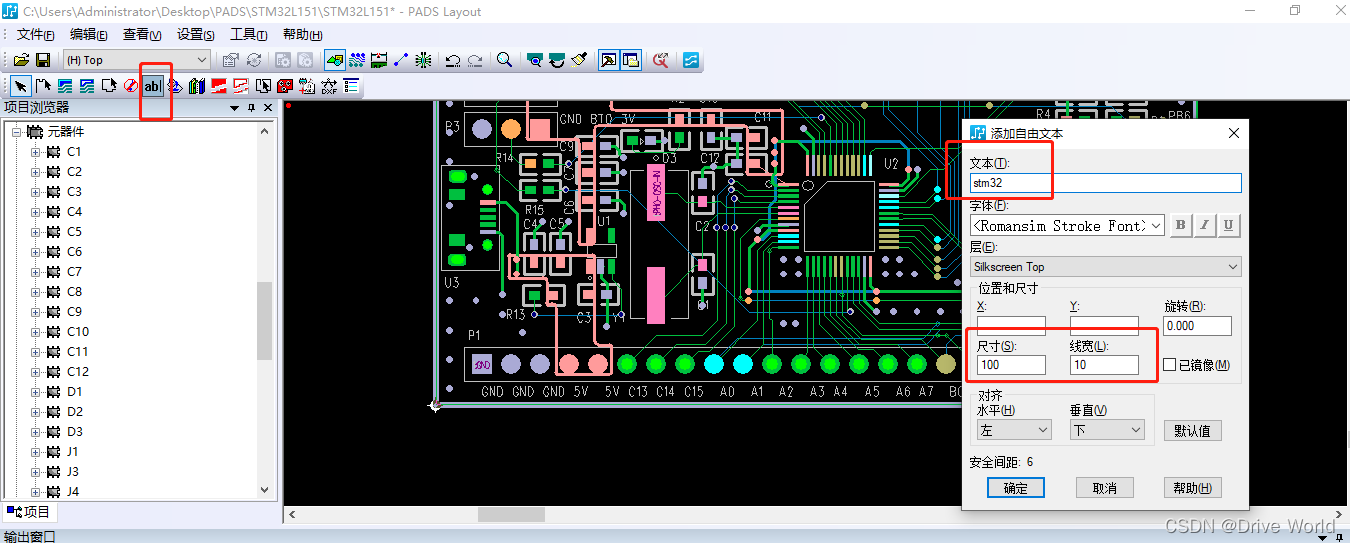The height and width of the screenshot is (543, 1350).
Task: Open the 设置 menu
Action: pos(195,34)
